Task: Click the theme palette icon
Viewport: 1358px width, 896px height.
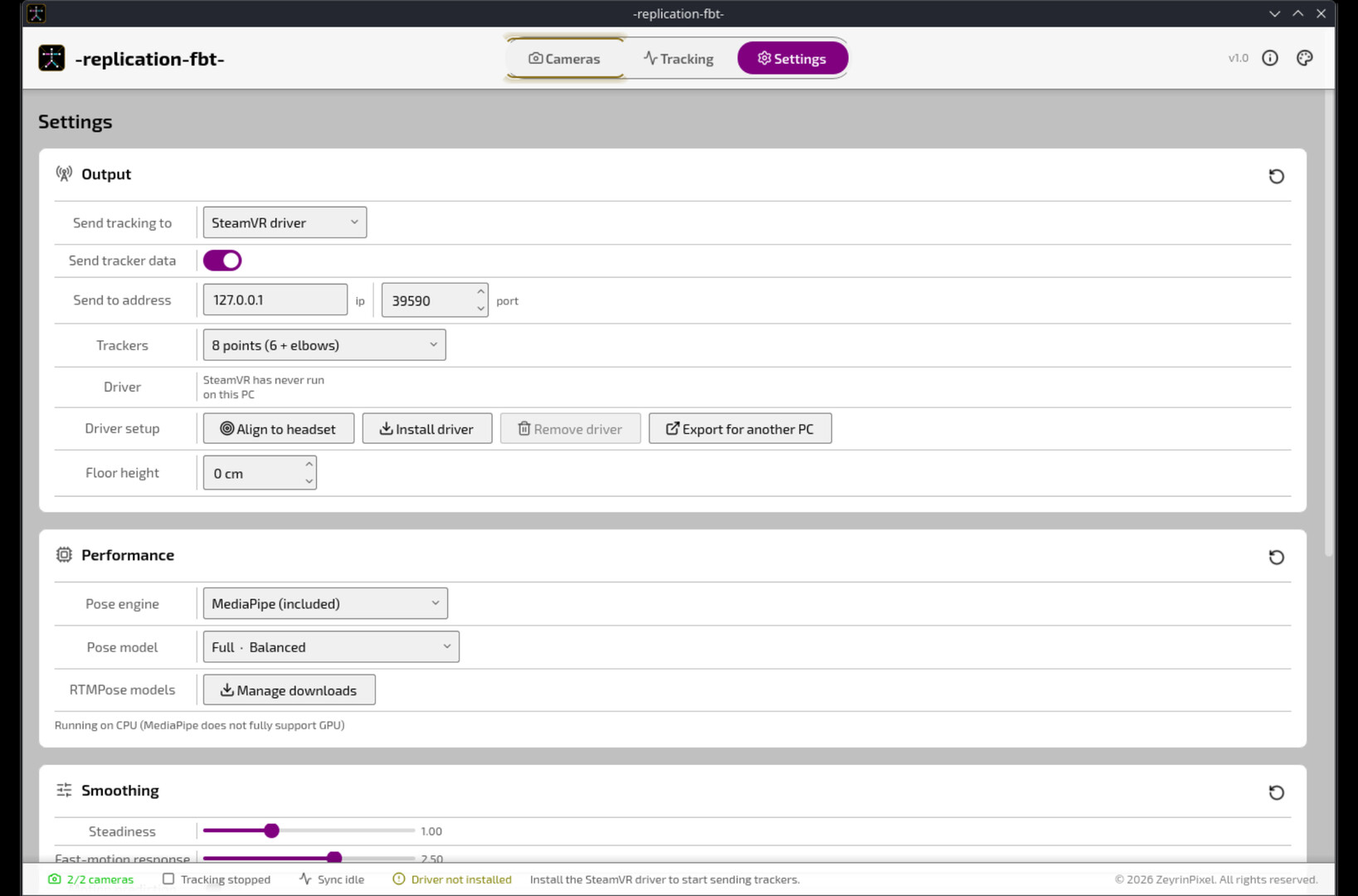Action: [x=1304, y=58]
